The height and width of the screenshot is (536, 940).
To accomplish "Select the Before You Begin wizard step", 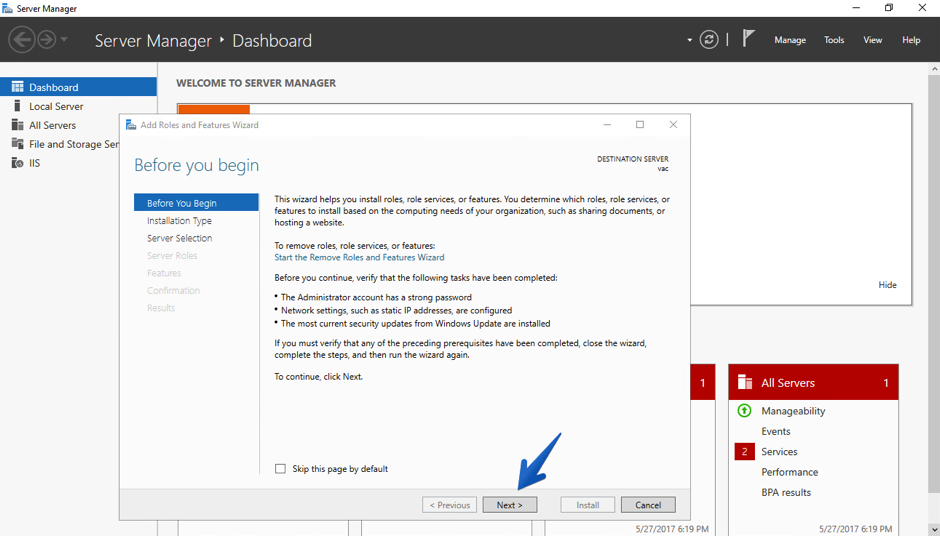I will tap(196, 203).
